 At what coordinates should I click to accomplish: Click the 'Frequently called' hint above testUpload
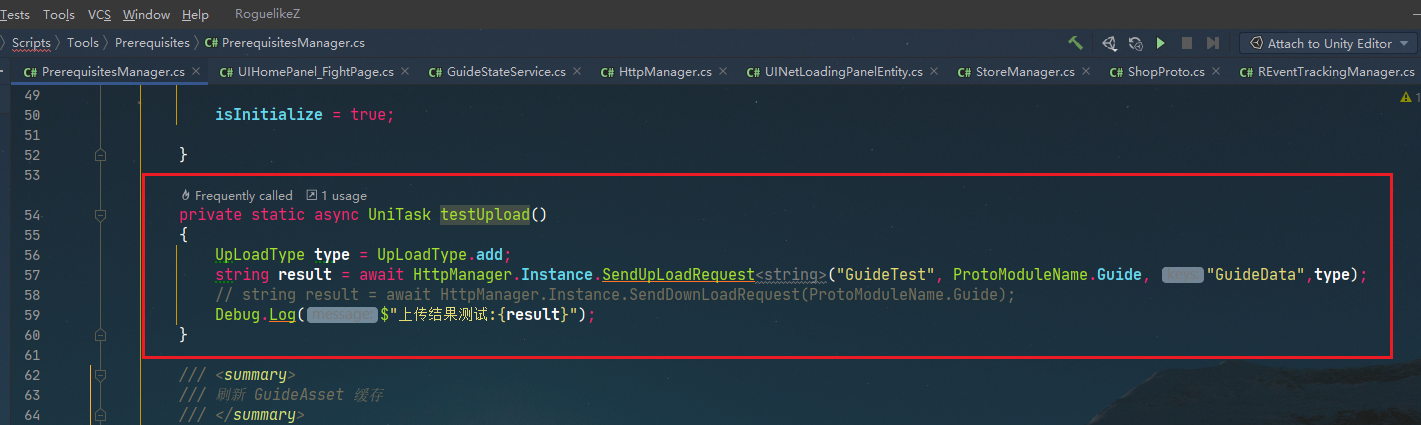tap(236, 196)
